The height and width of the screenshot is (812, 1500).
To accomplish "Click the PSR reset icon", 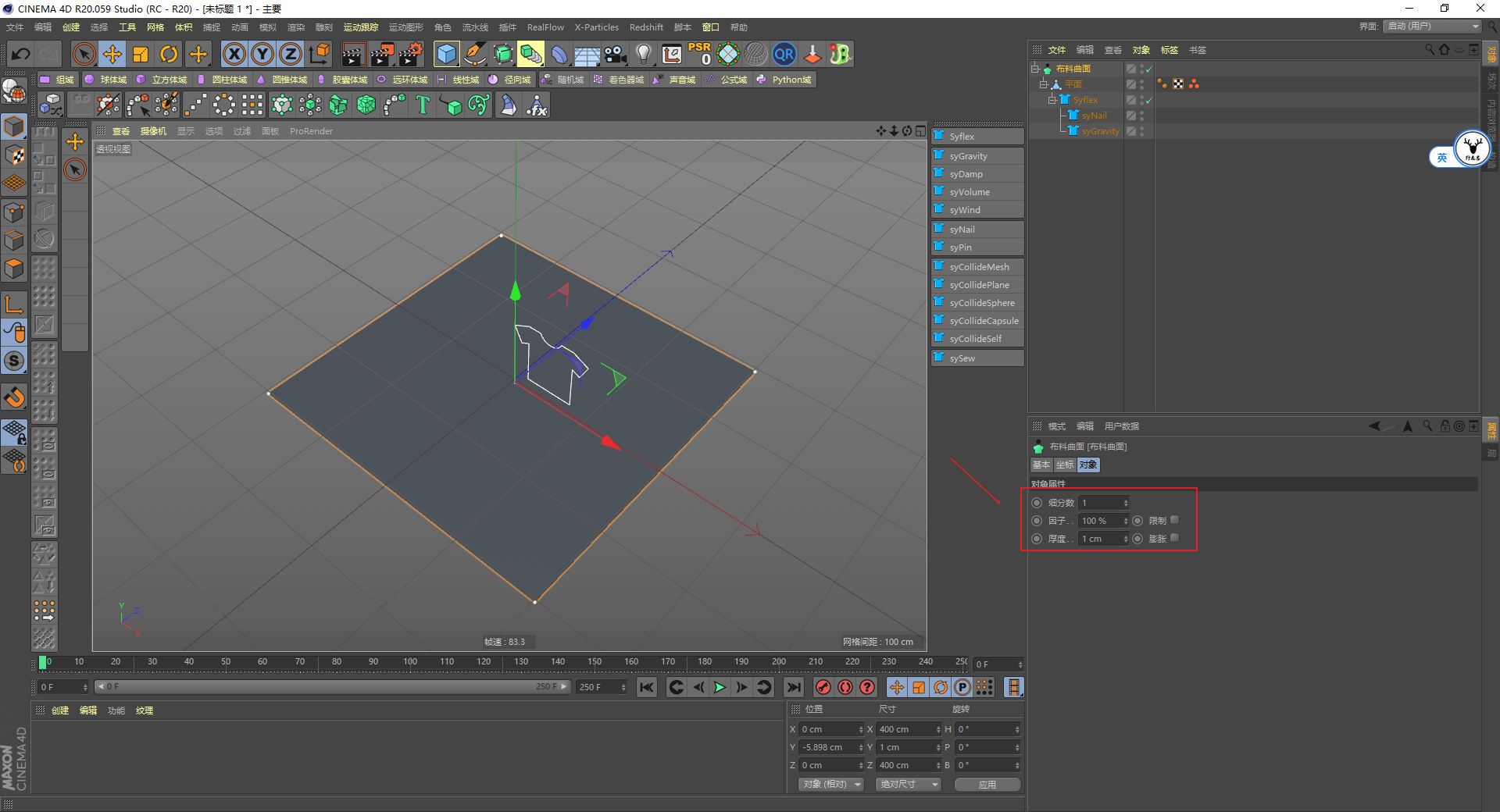I will [x=699, y=54].
